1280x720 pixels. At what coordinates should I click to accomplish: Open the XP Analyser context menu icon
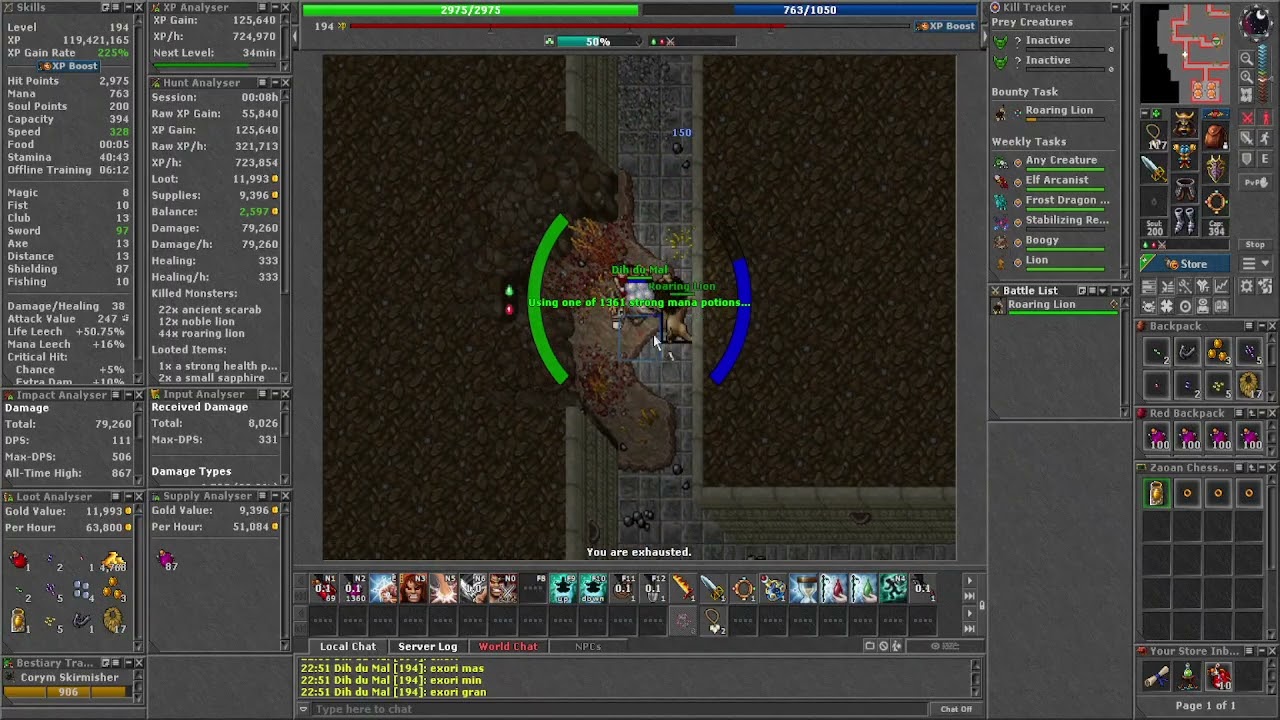click(x=262, y=7)
